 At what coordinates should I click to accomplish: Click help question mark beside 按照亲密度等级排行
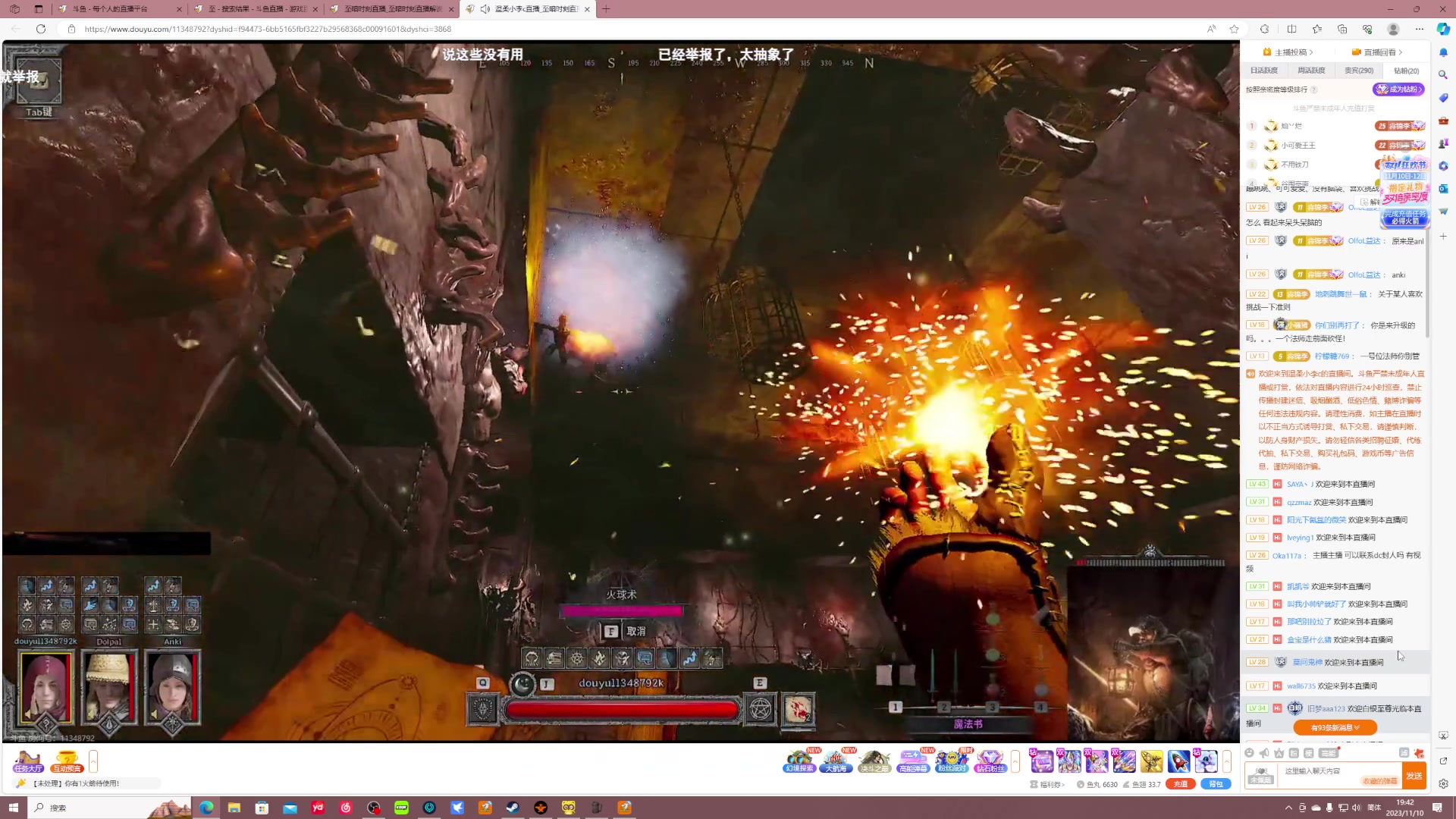click(1314, 89)
